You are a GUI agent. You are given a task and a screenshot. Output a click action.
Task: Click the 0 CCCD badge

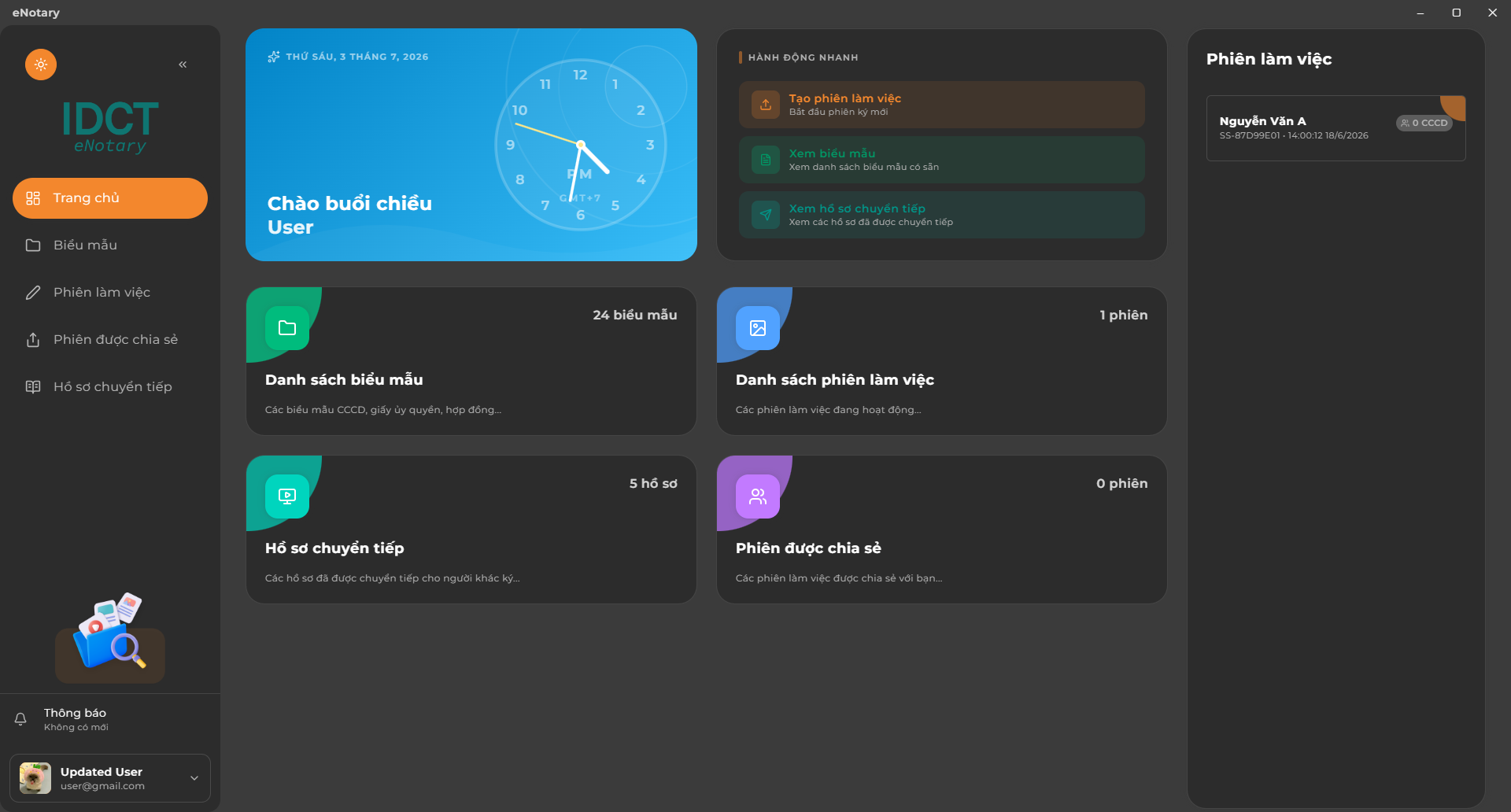pos(1424,123)
